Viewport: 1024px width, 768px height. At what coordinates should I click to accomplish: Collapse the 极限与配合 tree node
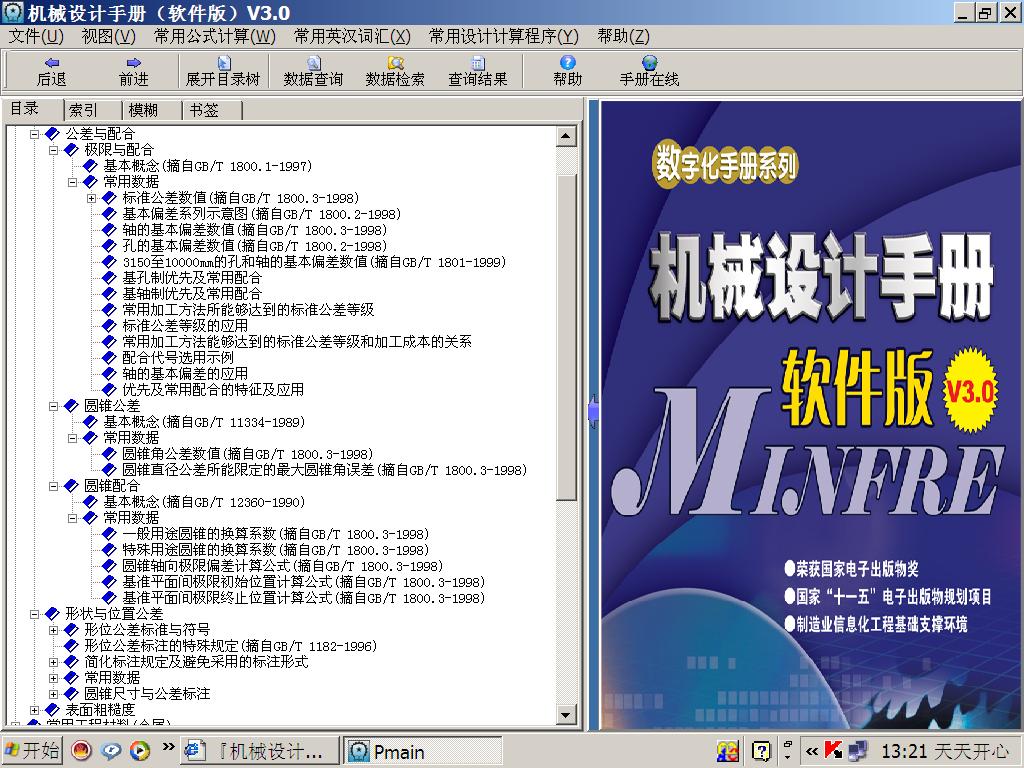tap(54, 150)
